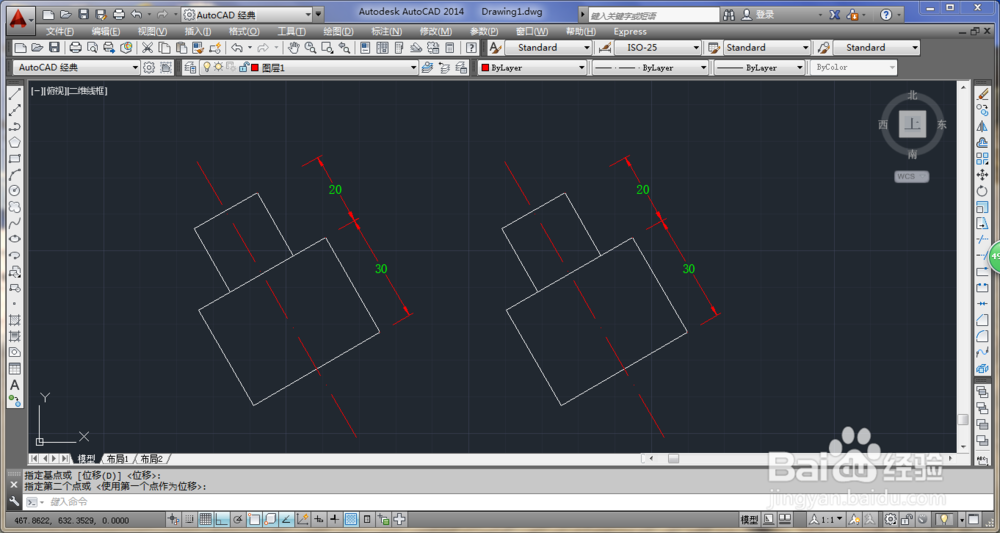Select the Rectangle draw tool

click(x=15, y=159)
